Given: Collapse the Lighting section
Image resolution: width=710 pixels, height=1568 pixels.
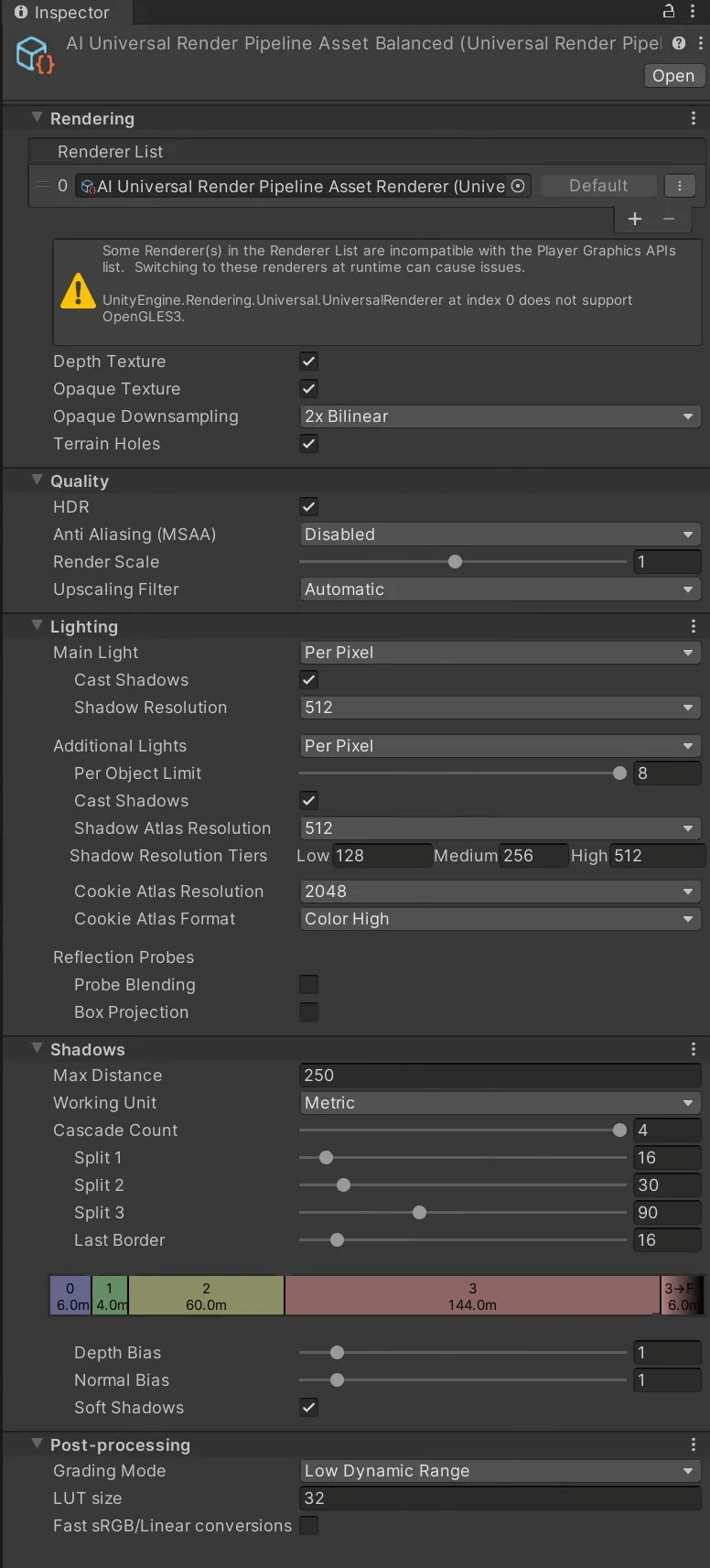Looking at the screenshot, I should coord(37,626).
